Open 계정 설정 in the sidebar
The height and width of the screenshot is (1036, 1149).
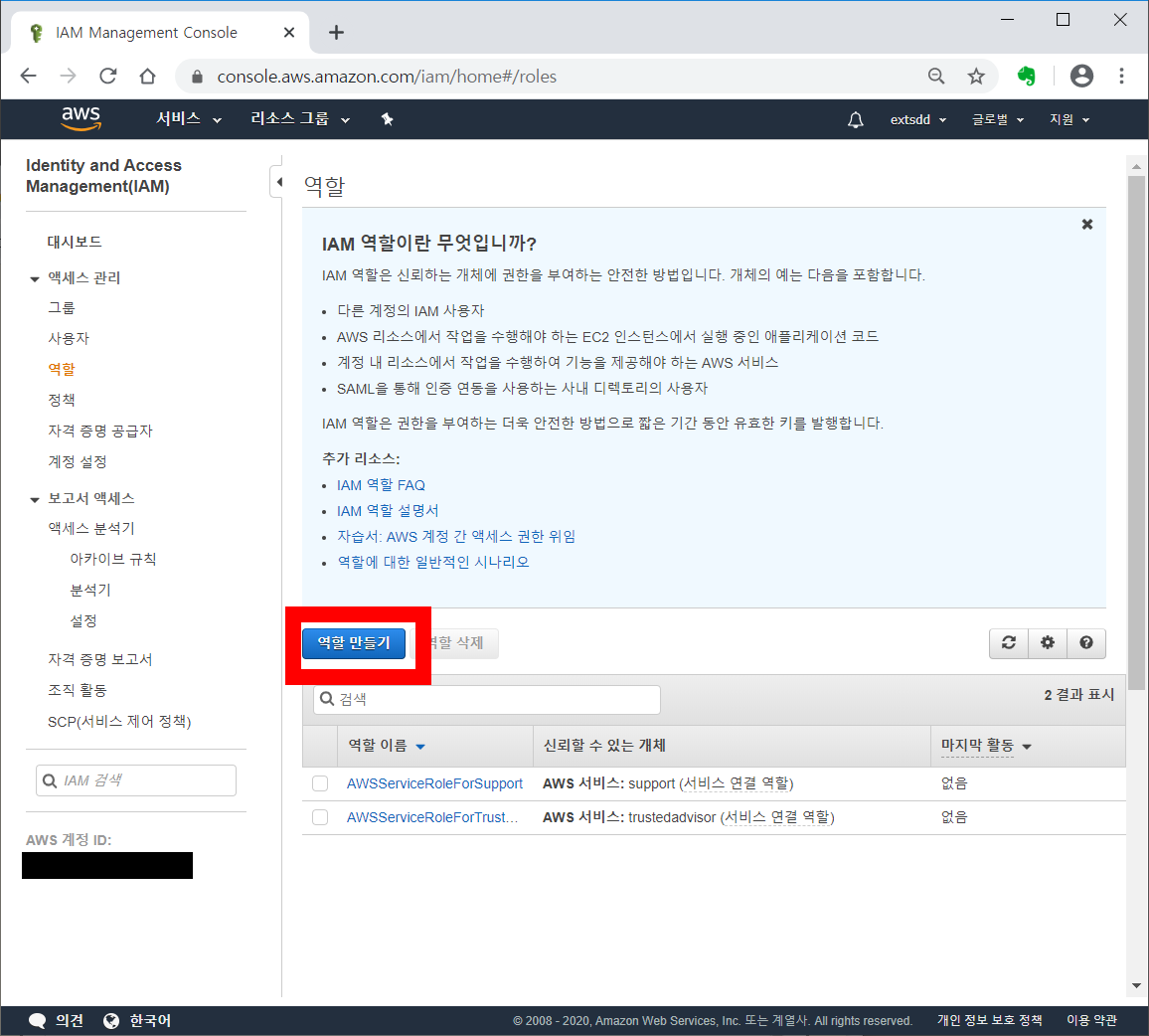78,462
